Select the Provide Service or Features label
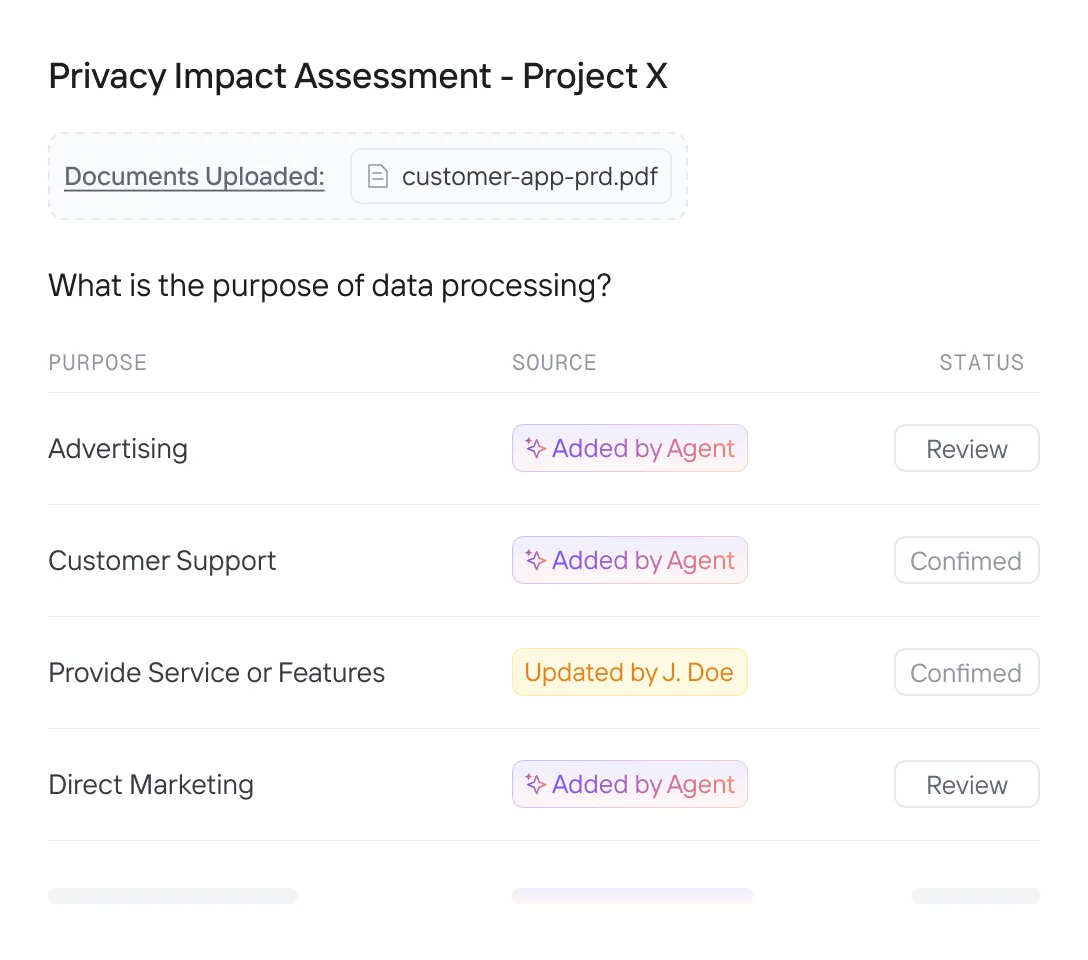The height and width of the screenshot is (960, 1088). pyautogui.click(x=216, y=673)
